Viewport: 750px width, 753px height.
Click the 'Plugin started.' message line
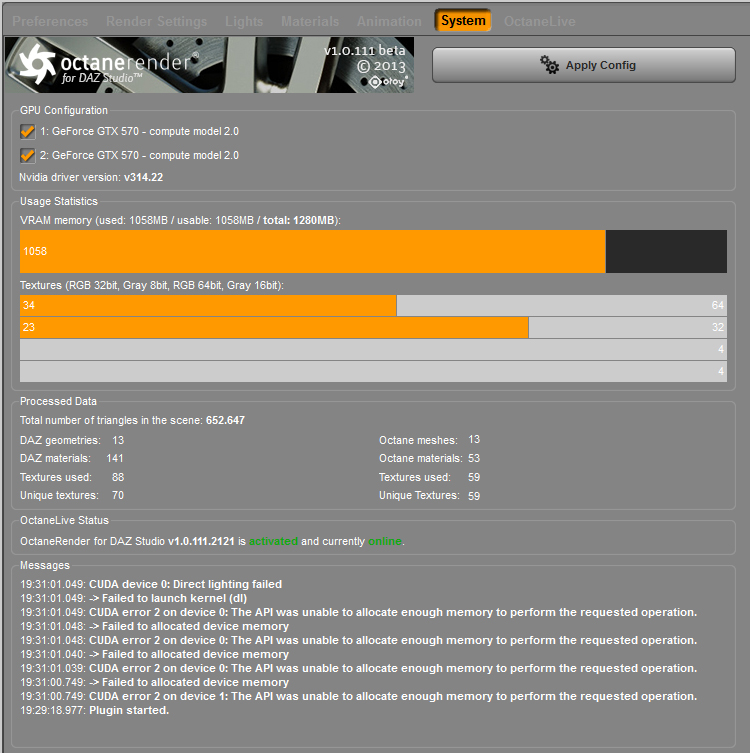(95, 710)
